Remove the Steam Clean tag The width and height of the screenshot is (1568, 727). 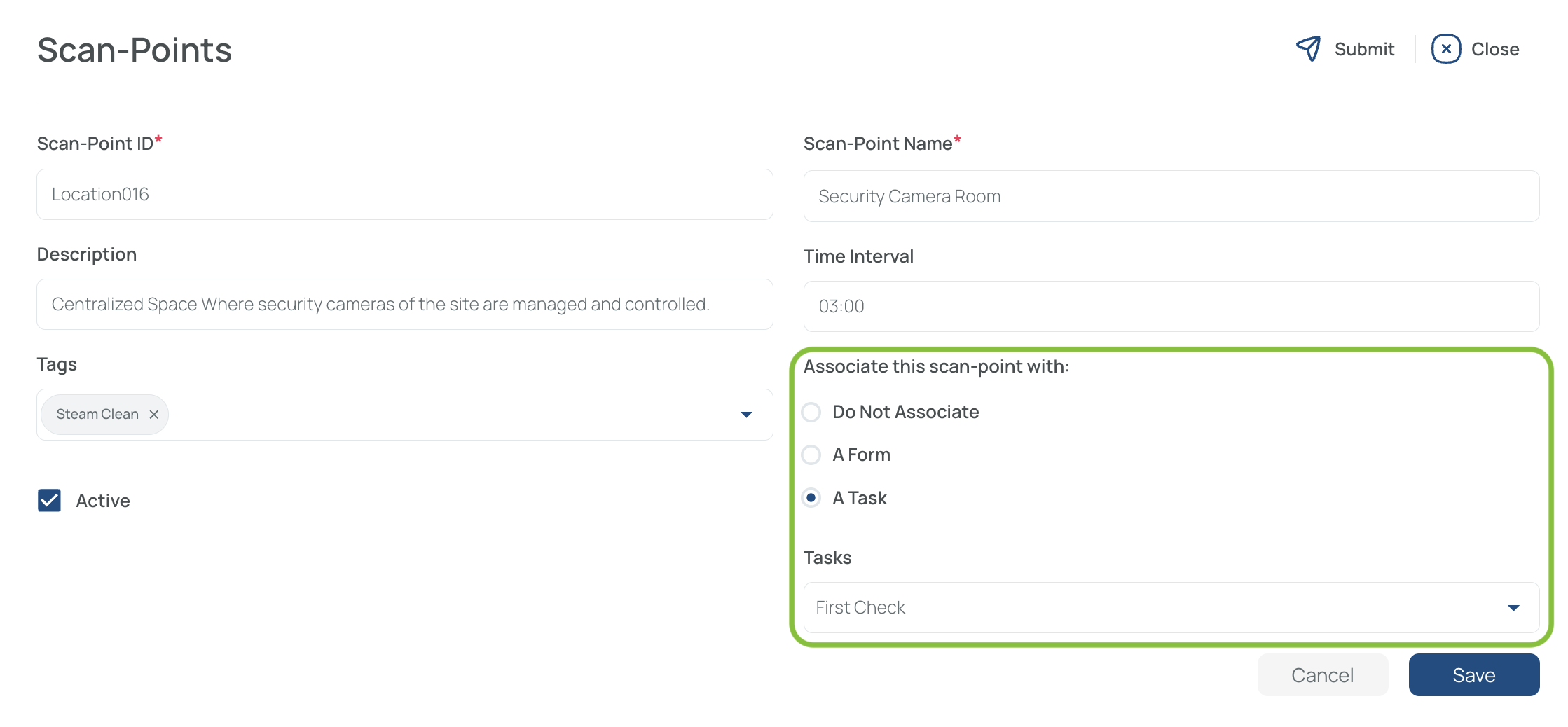[154, 415]
